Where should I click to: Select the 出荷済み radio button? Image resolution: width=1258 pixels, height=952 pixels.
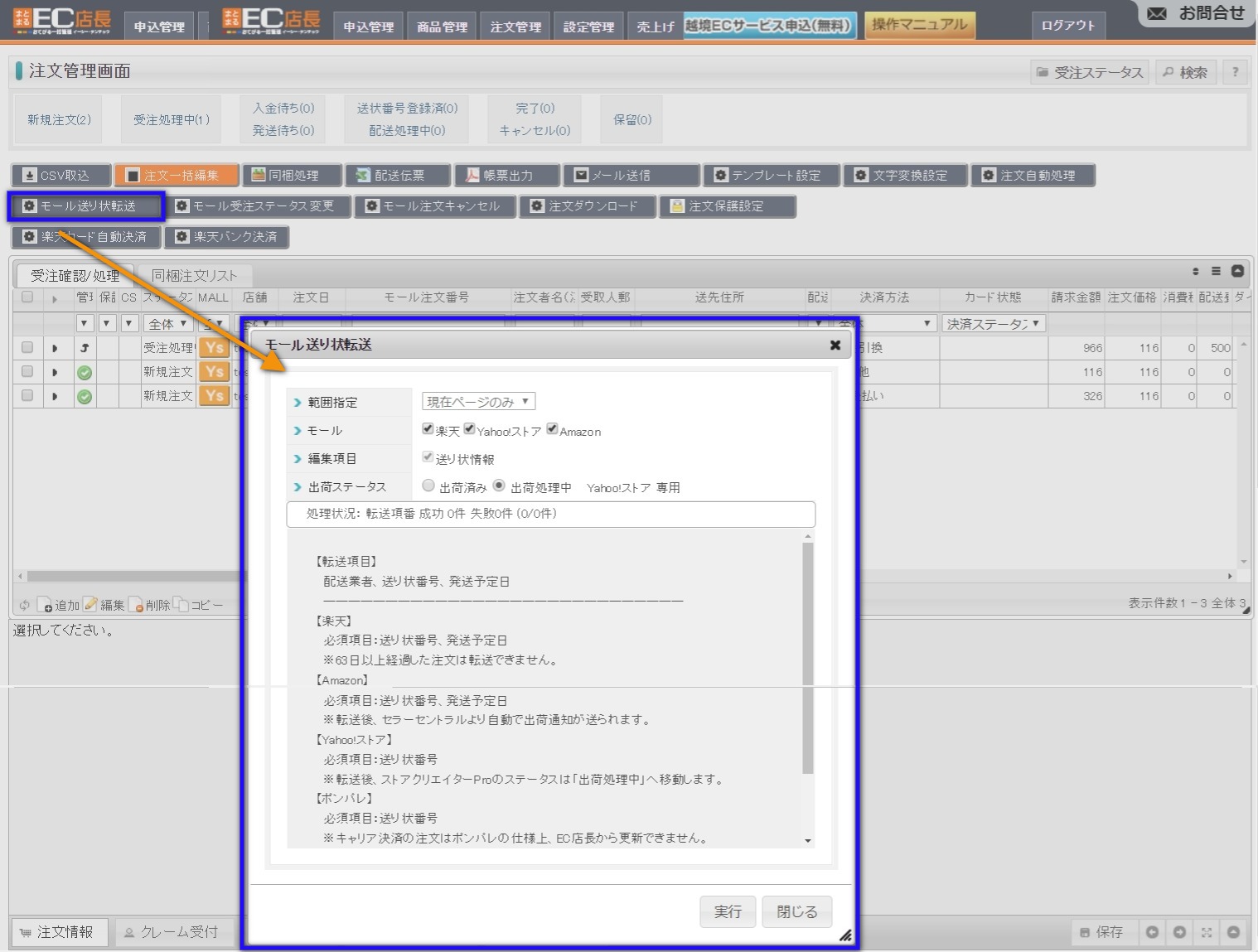(x=428, y=486)
